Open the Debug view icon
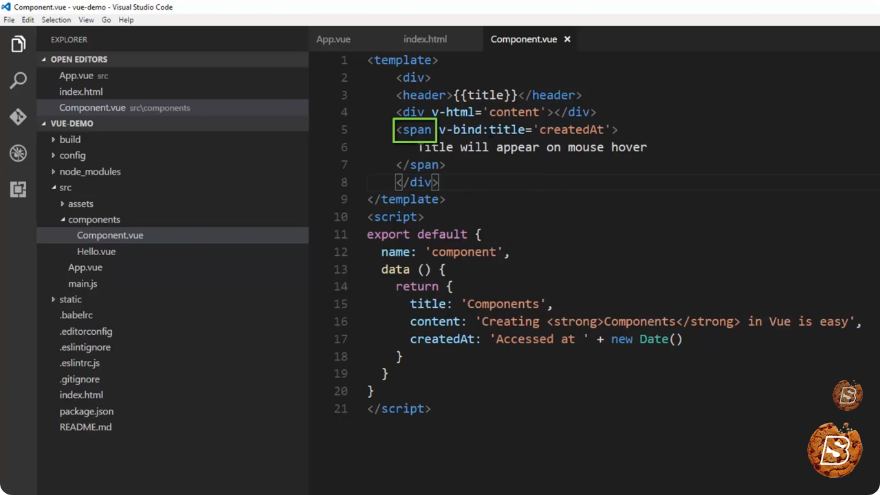Image resolution: width=880 pixels, height=495 pixels. pyautogui.click(x=18, y=153)
